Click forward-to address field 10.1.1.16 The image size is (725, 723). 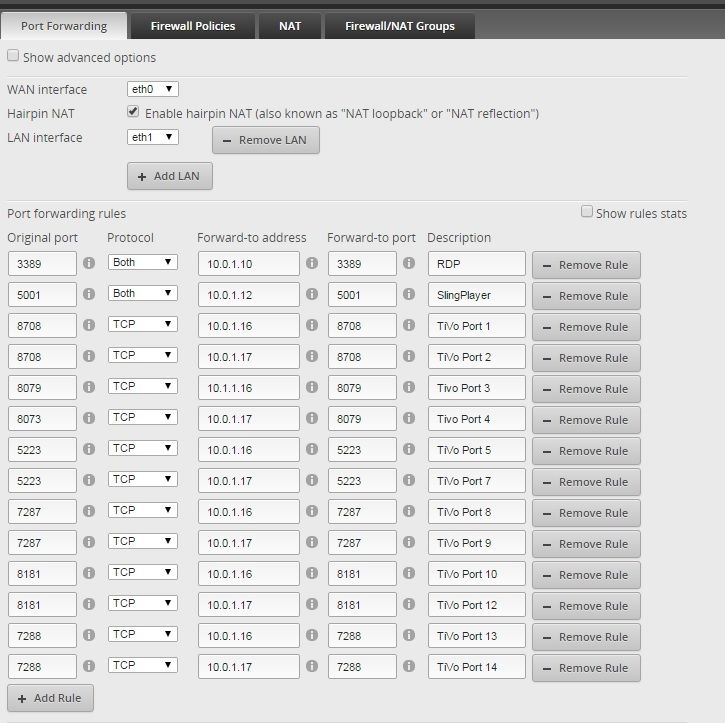coord(249,387)
